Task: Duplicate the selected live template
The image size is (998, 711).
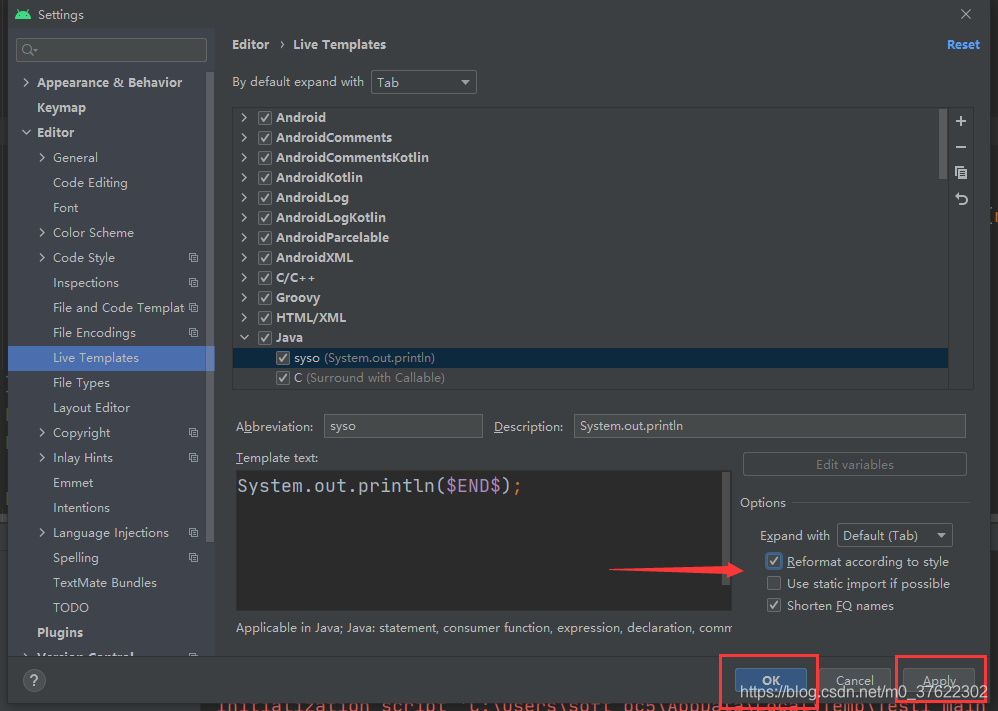Action: point(960,172)
